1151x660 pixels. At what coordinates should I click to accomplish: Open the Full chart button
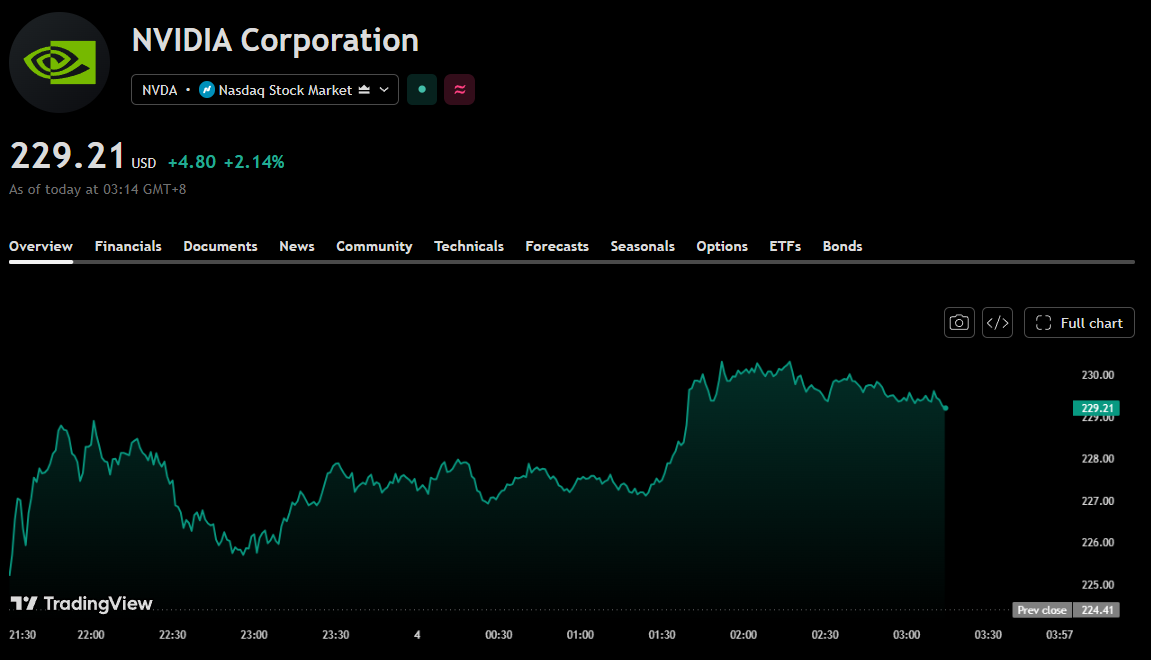tap(1079, 323)
